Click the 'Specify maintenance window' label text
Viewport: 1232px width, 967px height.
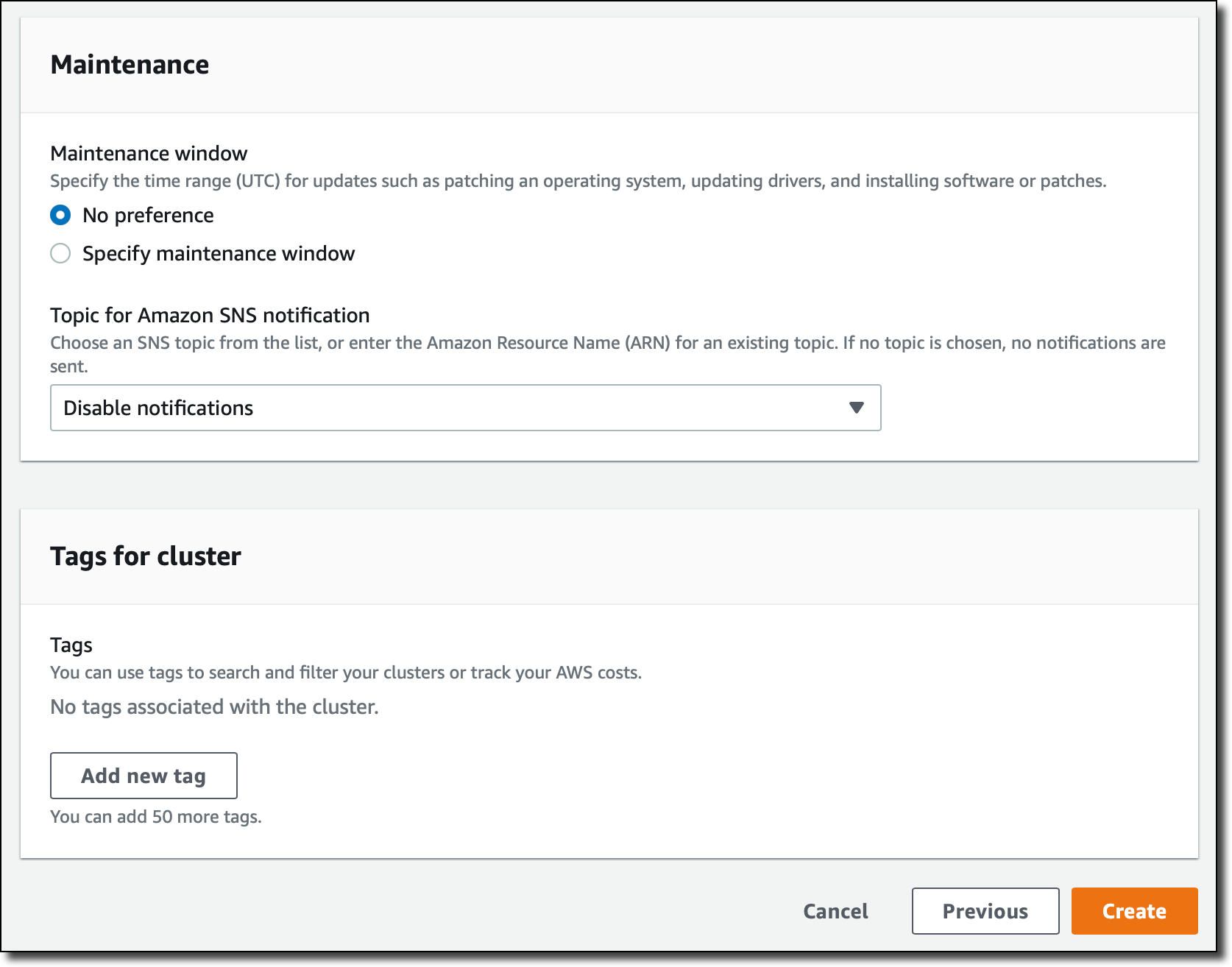click(x=219, y=253)
